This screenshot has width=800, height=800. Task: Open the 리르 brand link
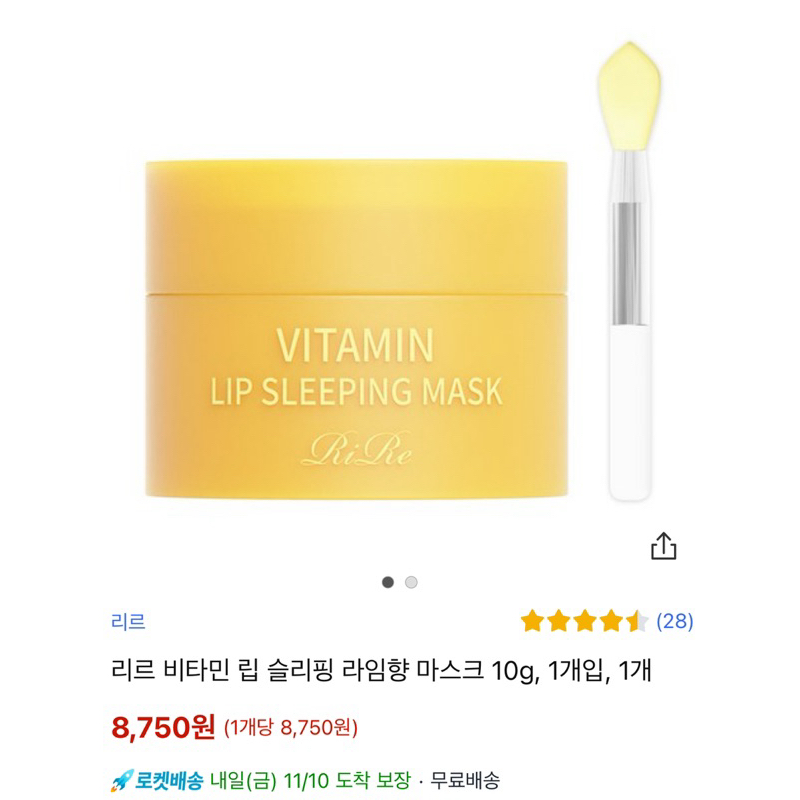128,621
